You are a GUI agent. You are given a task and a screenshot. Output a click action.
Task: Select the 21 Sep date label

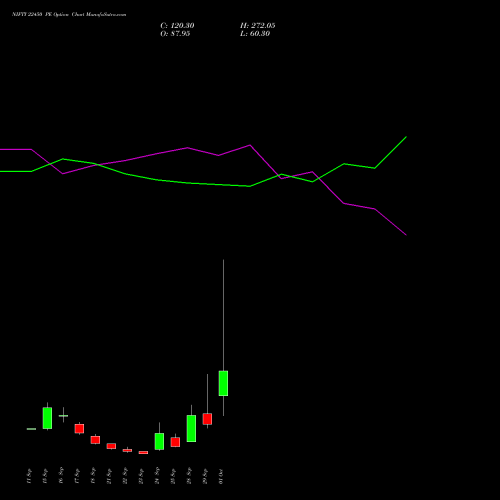point(109,477)
